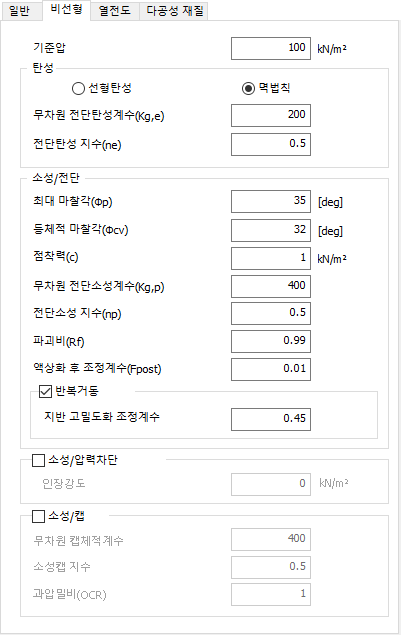This screenshot has width=401, height=635.
Task: Click the 비선형 tab
Action: pyautogui.click(x=66, y=10)
